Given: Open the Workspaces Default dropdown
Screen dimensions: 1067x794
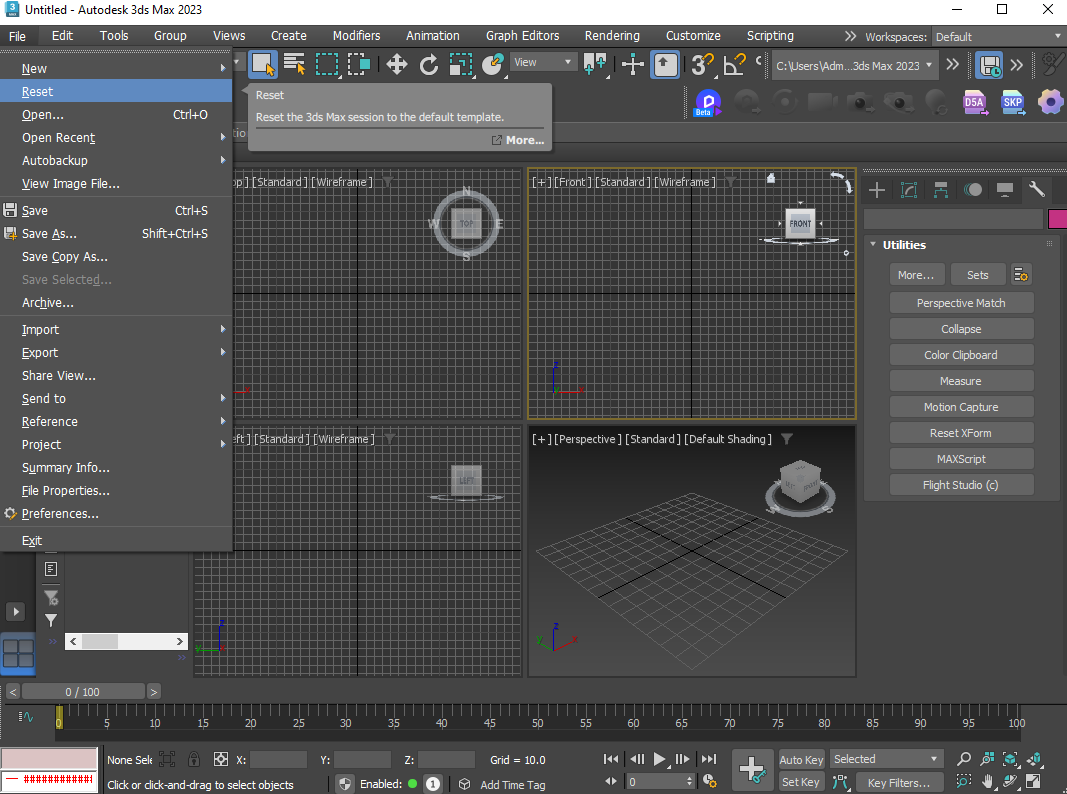Looking at the screenshot, I should coord(998,37).
